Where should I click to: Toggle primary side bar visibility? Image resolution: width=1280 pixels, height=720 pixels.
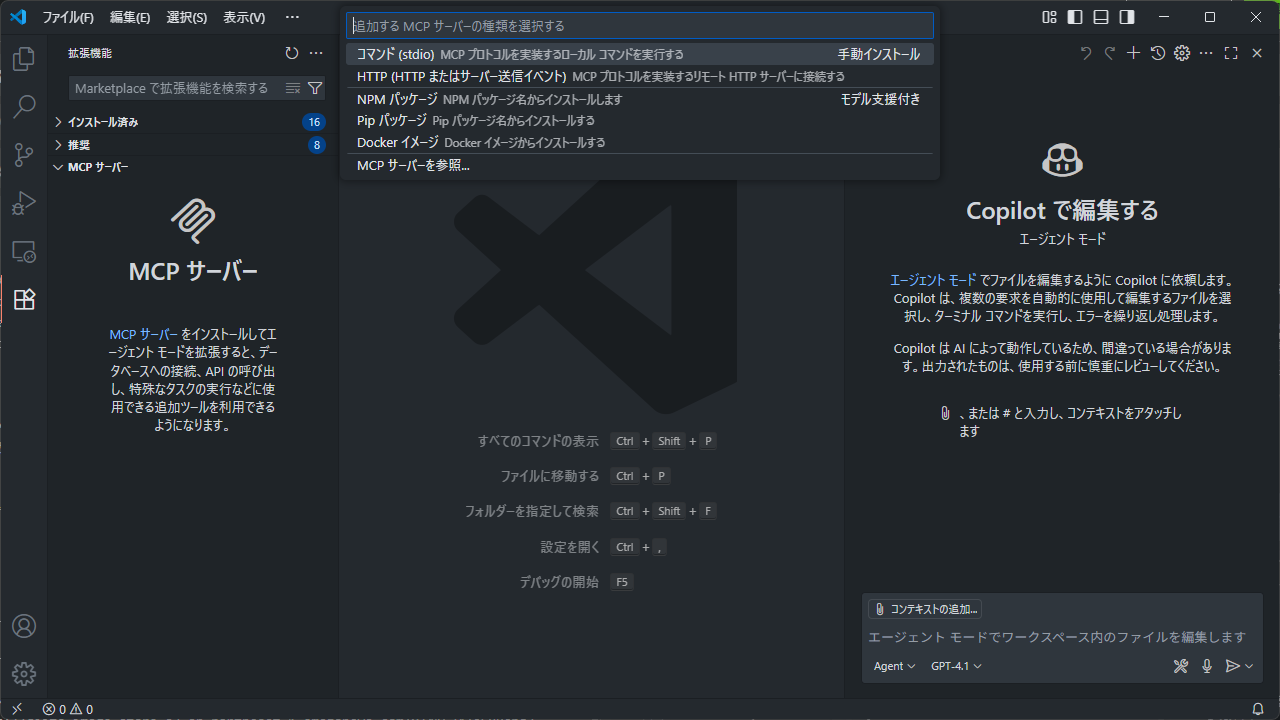[x=1075, y=17]
